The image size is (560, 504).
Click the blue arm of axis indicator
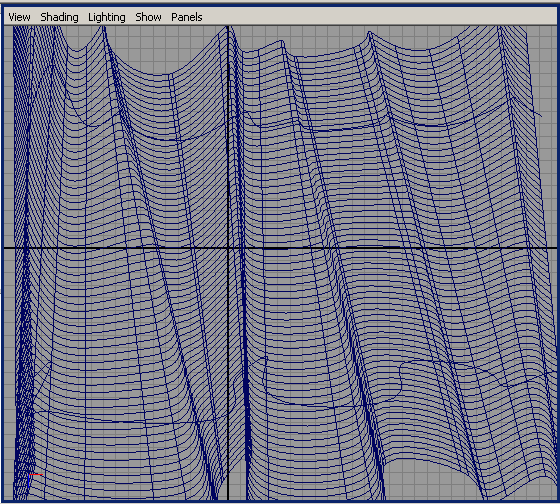pyautogui.click(x=28, y=481)
